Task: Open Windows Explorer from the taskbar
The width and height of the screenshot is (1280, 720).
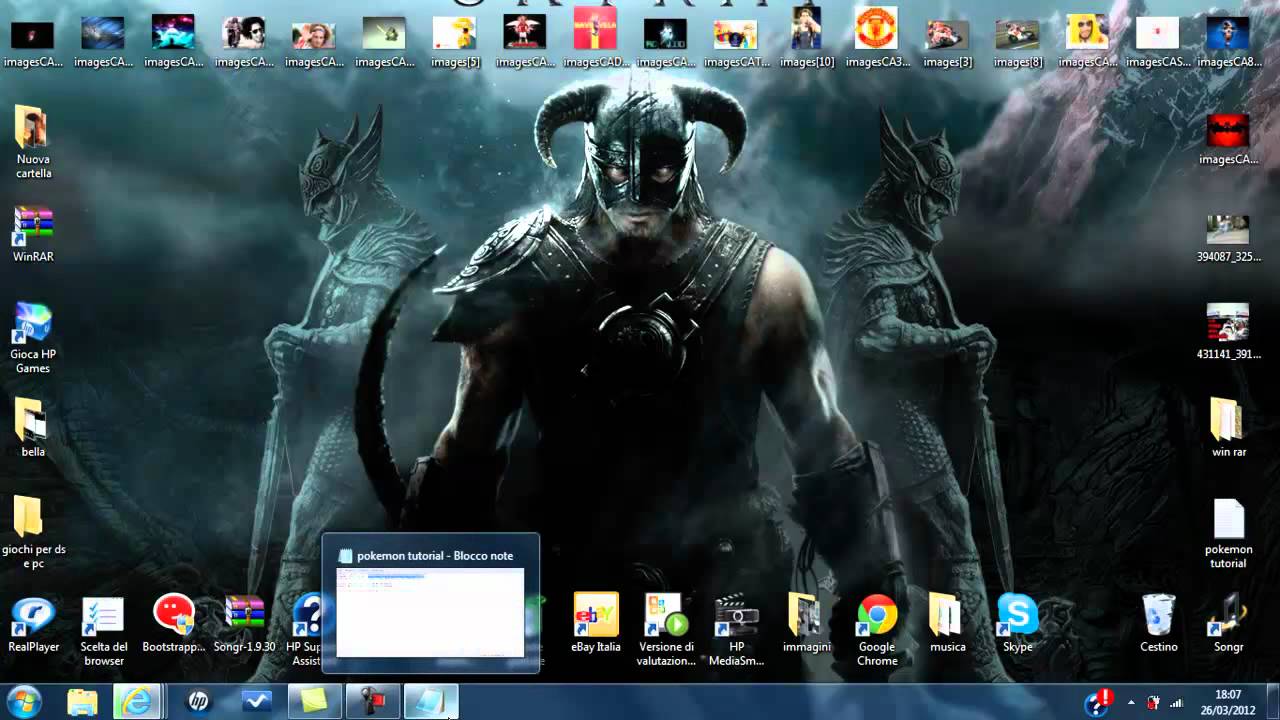Action: [x=82, y=702]
